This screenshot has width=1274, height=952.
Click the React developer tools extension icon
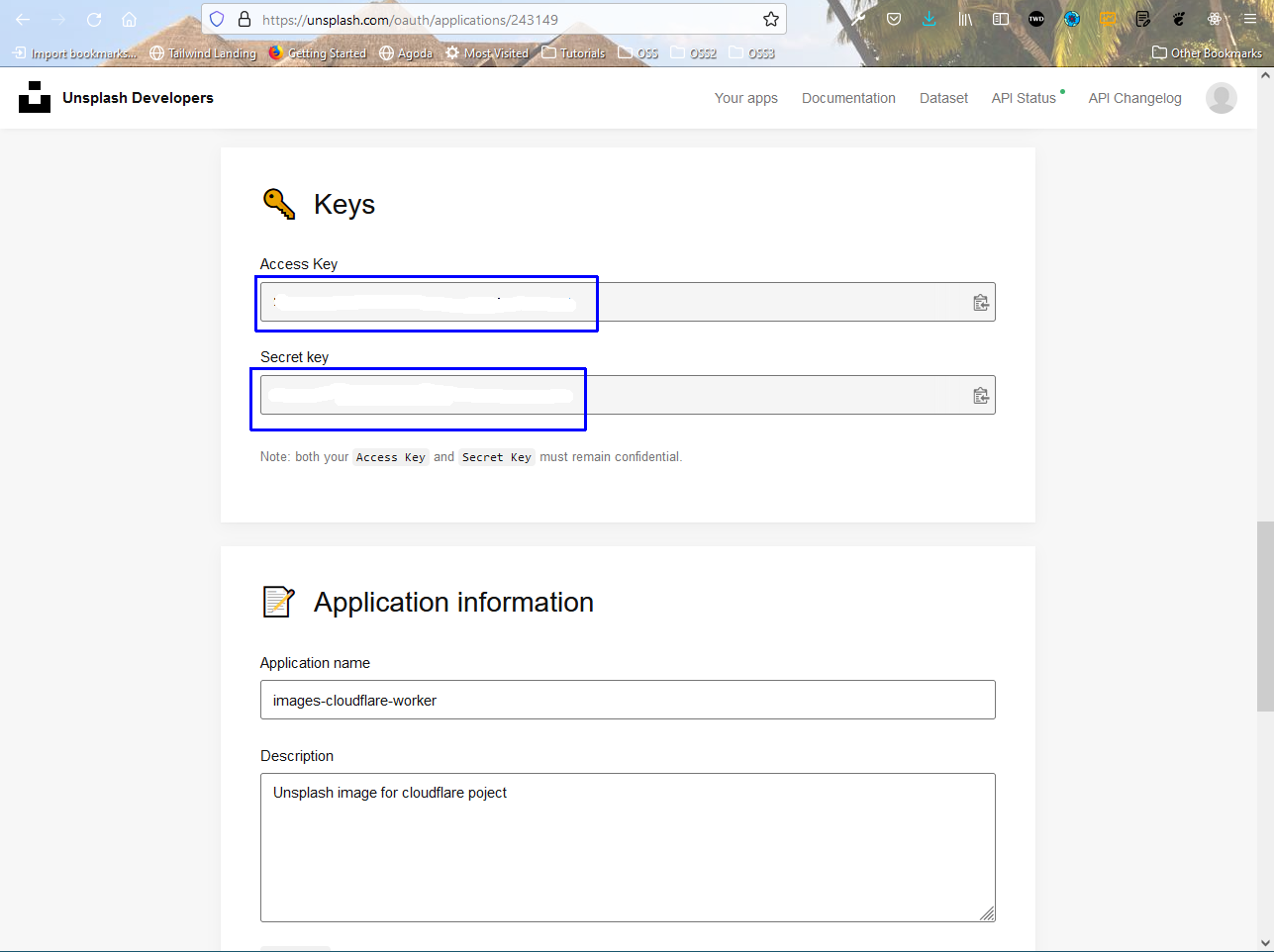(1215, 19)
